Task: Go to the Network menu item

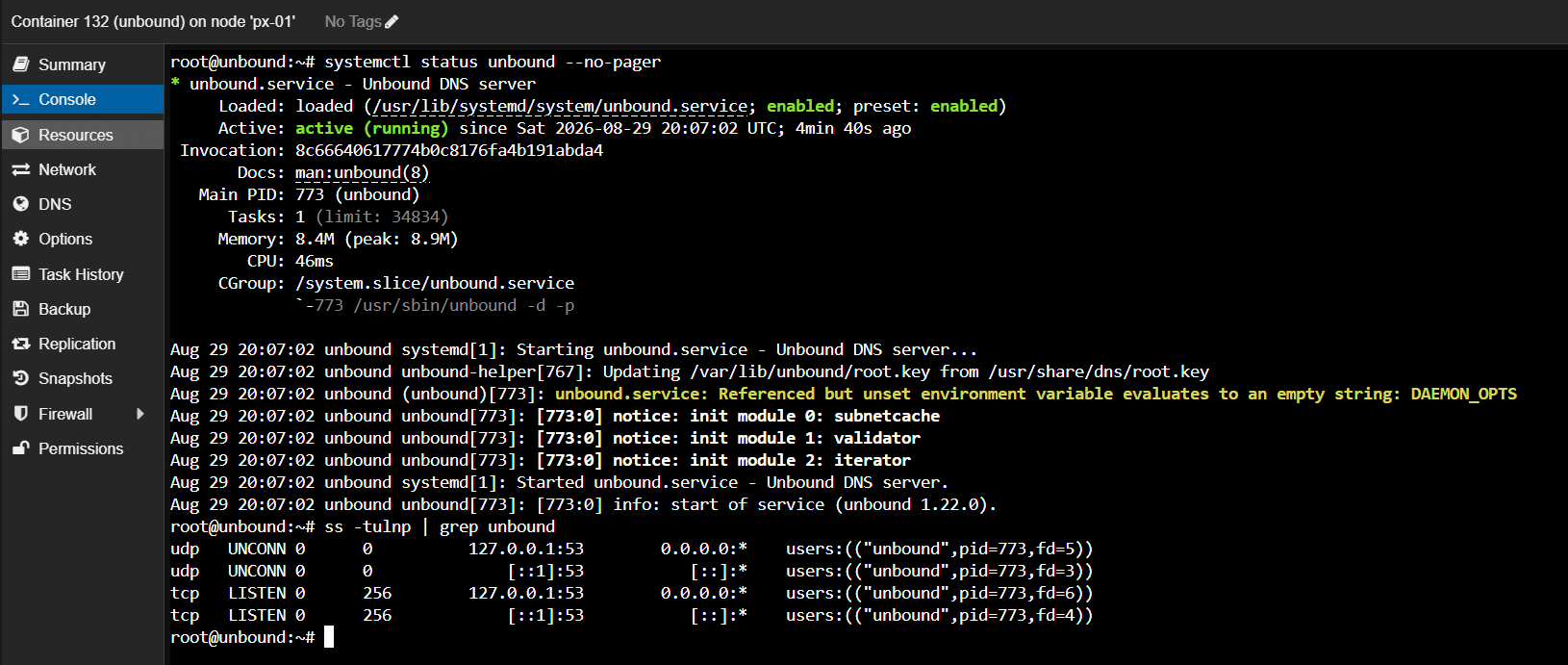Action: (x=82, y=169)
